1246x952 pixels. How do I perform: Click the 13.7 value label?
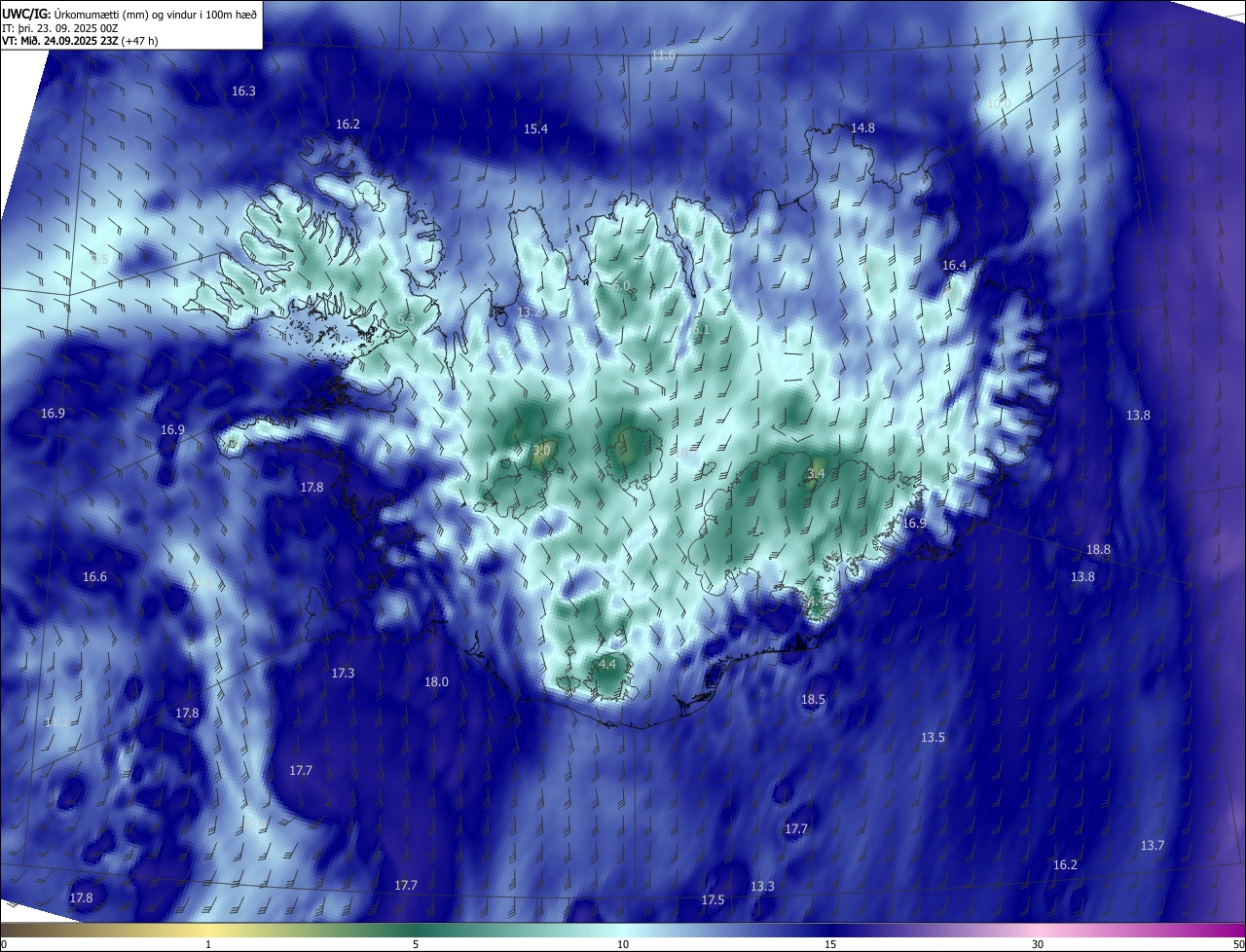[x=1153, y=846]
